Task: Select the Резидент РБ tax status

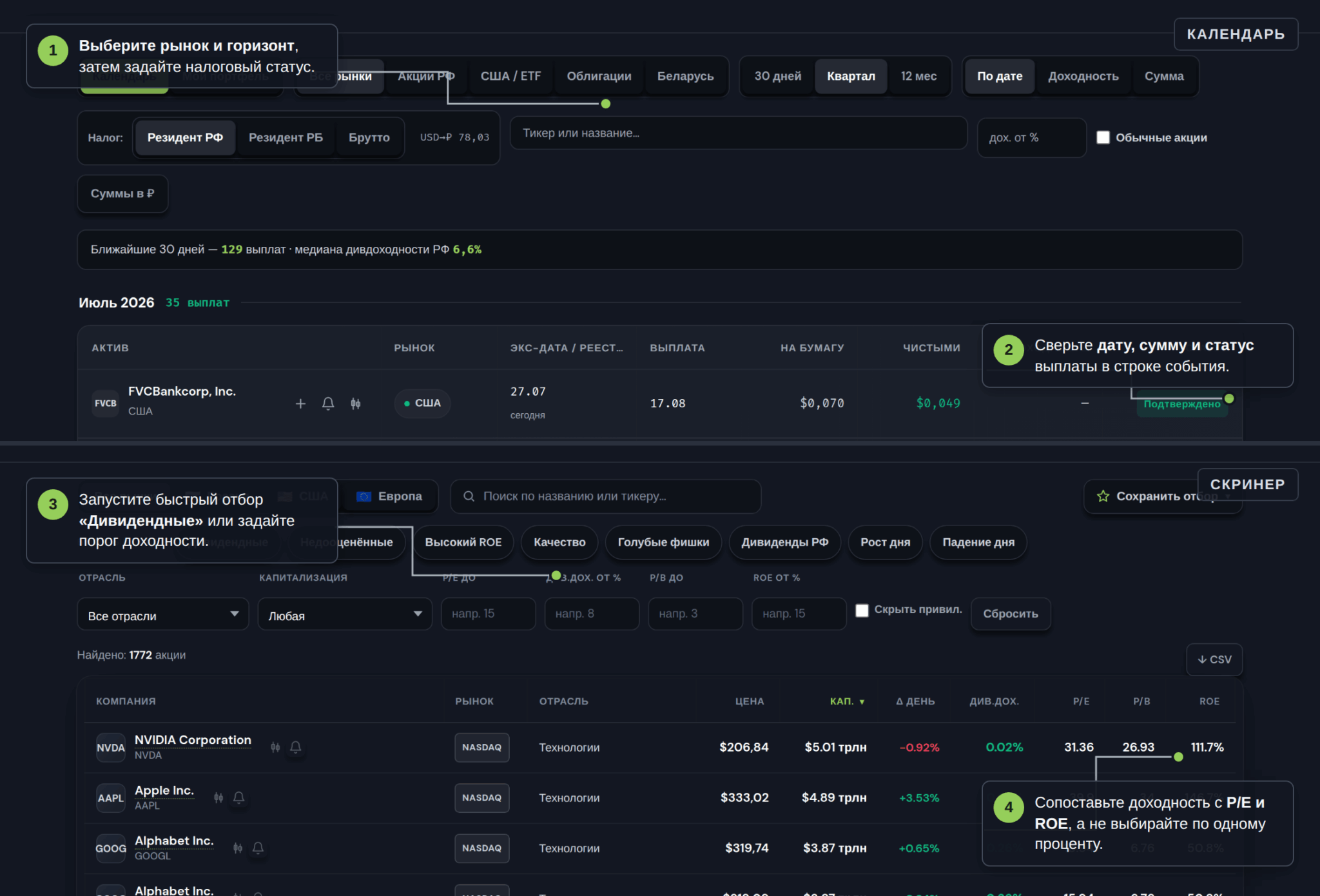Action: 286,137
